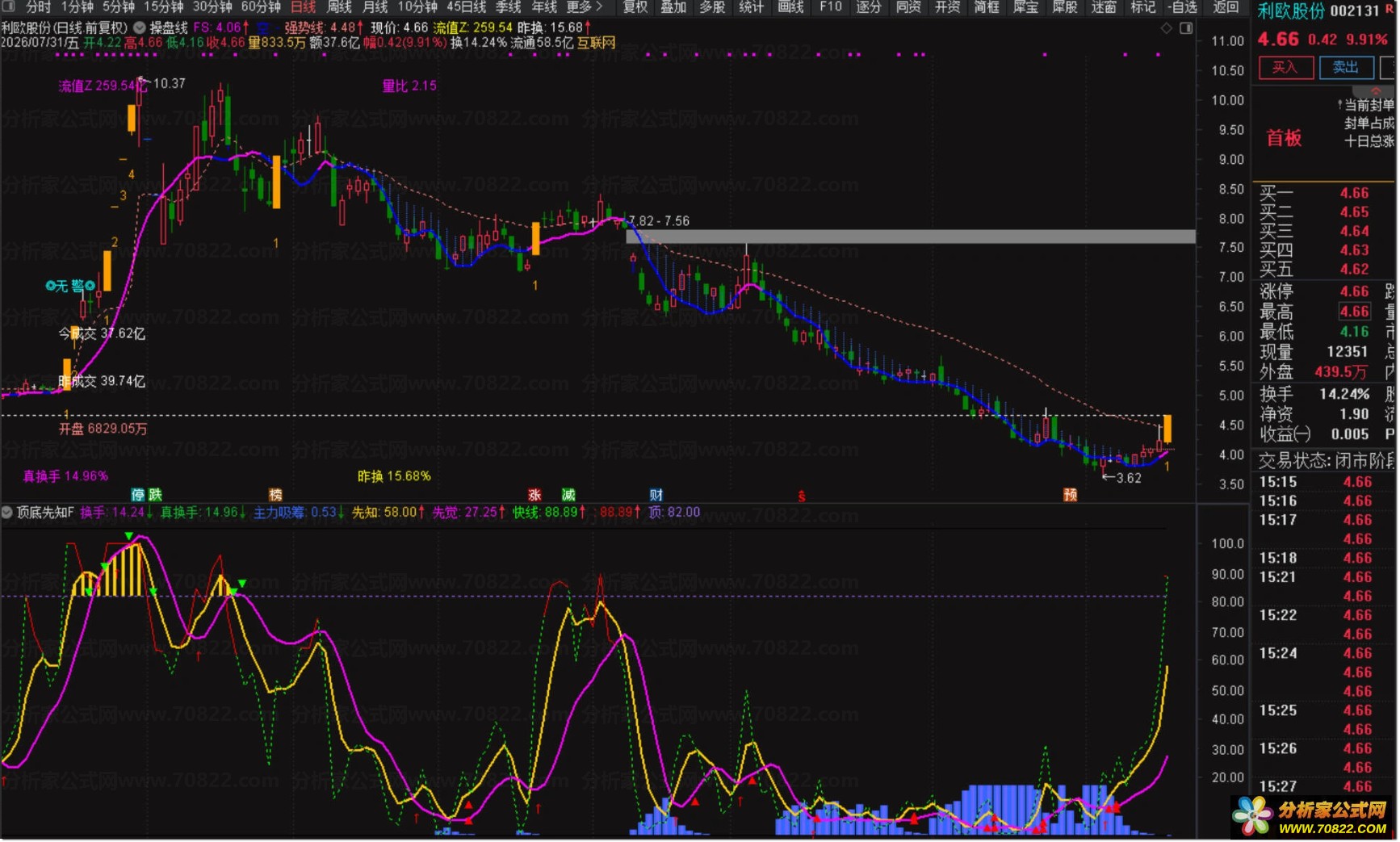Open the 画线 drawing tool
1400x842 pixels.
pos(790,7)
